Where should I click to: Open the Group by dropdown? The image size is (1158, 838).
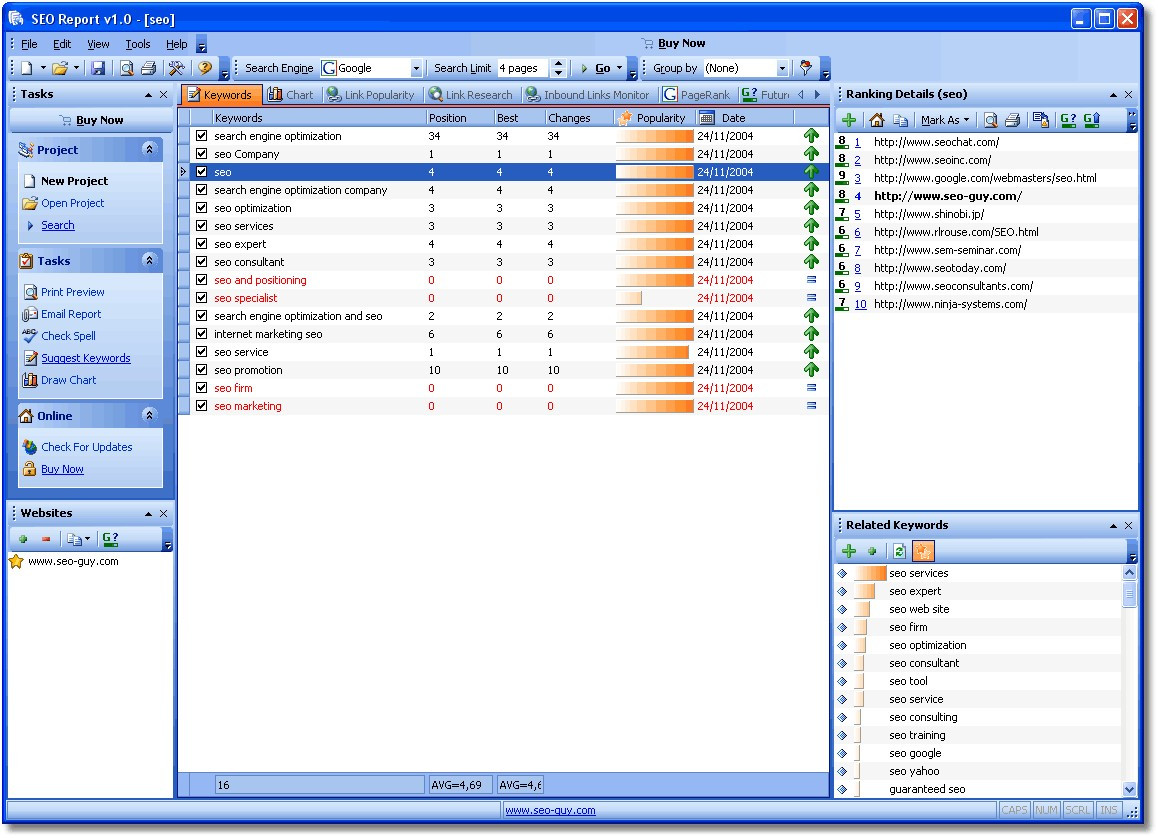pos(782,68)
